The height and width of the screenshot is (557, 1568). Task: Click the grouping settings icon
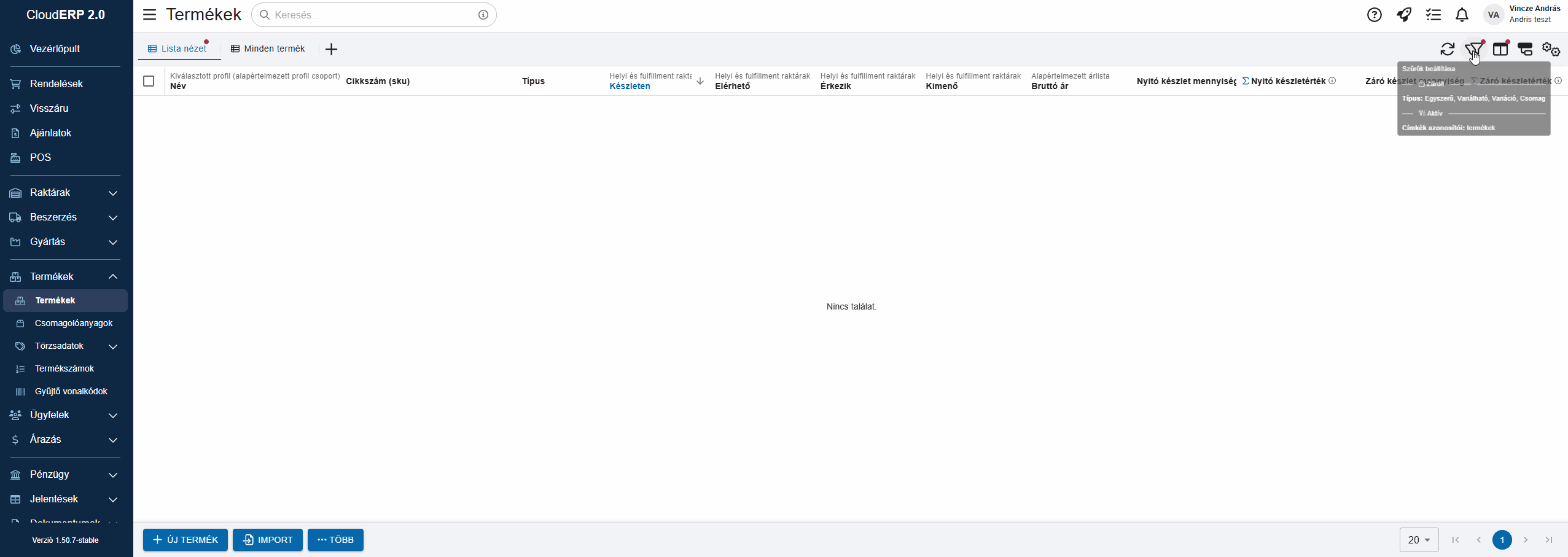coord(1526,49)
